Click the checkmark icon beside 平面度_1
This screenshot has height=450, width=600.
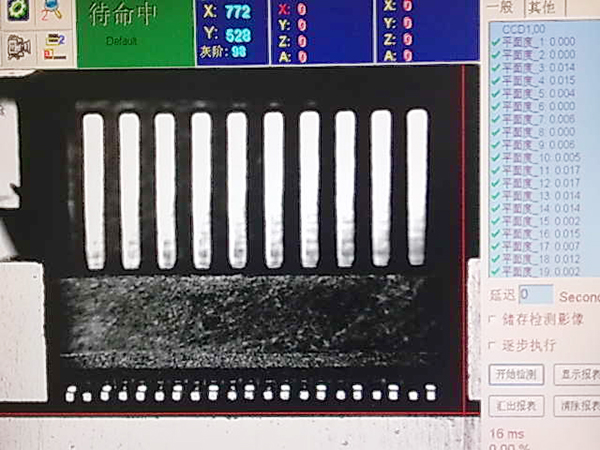tap(495, 42)
